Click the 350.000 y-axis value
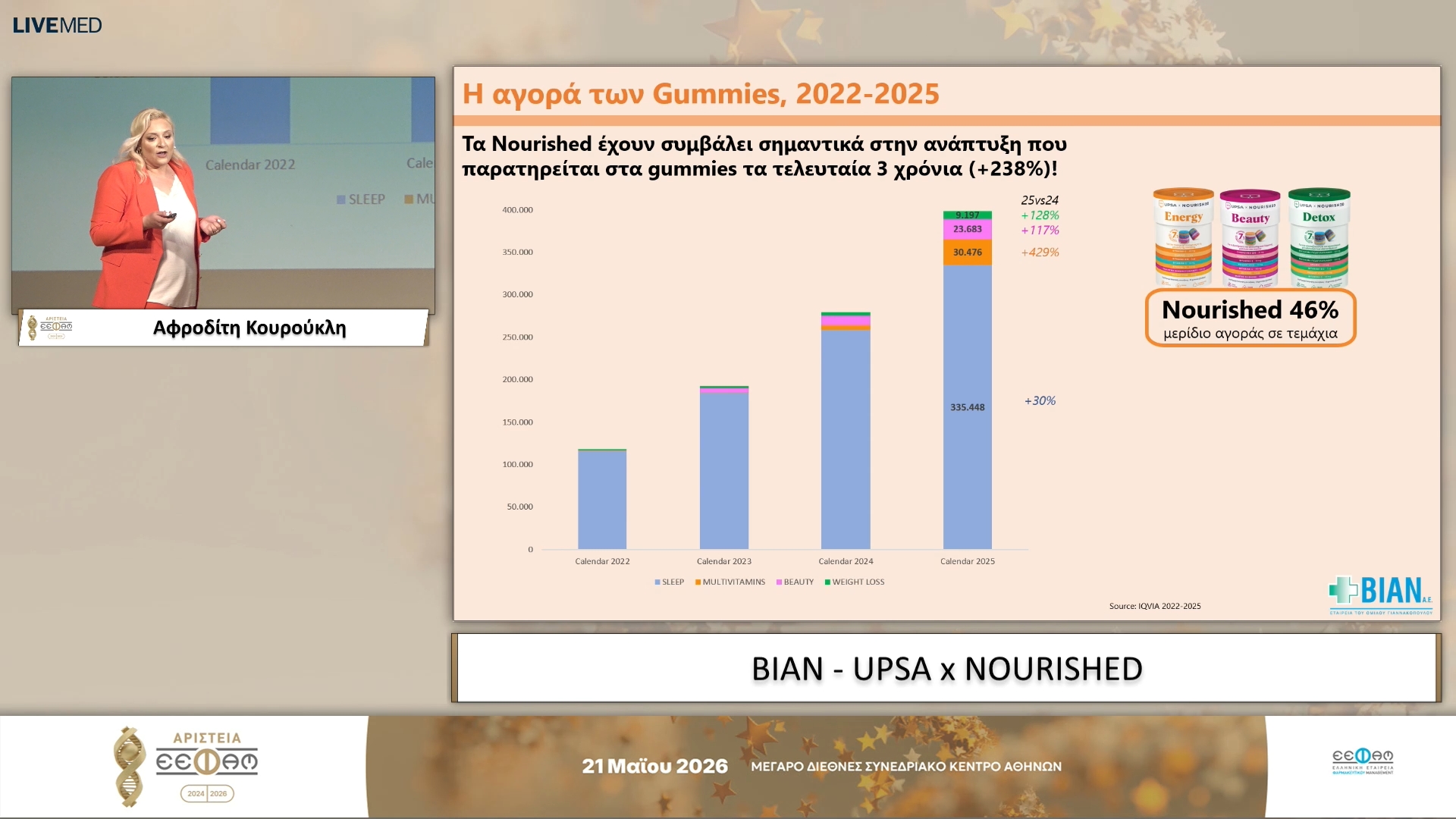 click(x=517, y=253)
